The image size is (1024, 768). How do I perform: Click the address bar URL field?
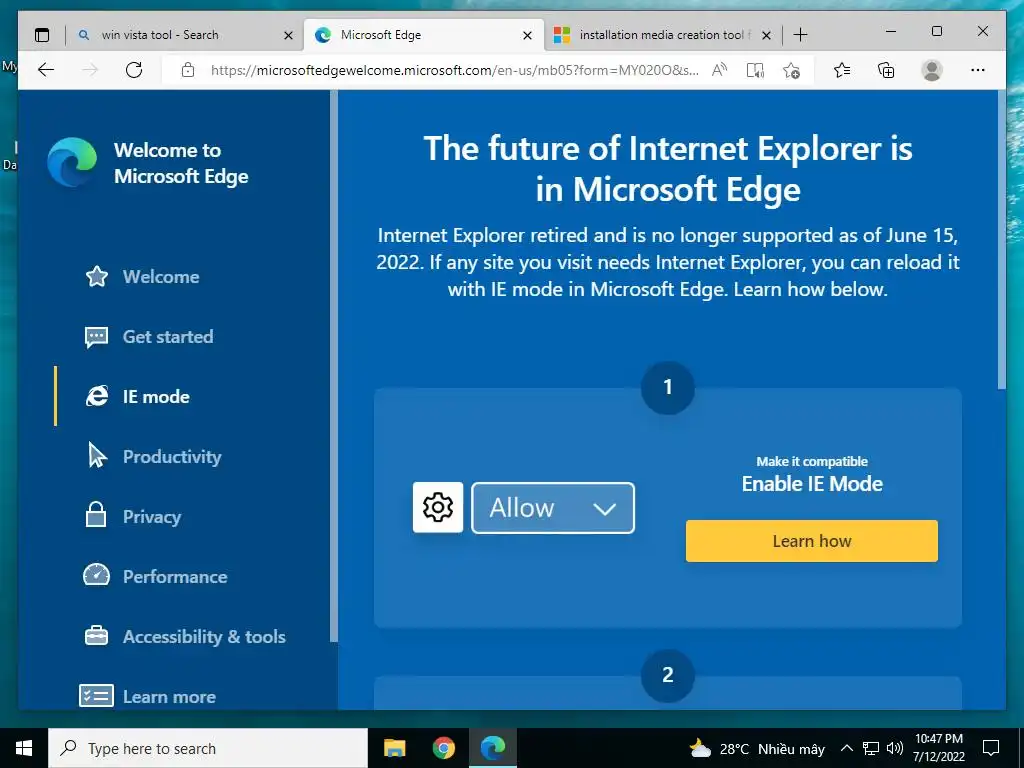coord(455,70)
